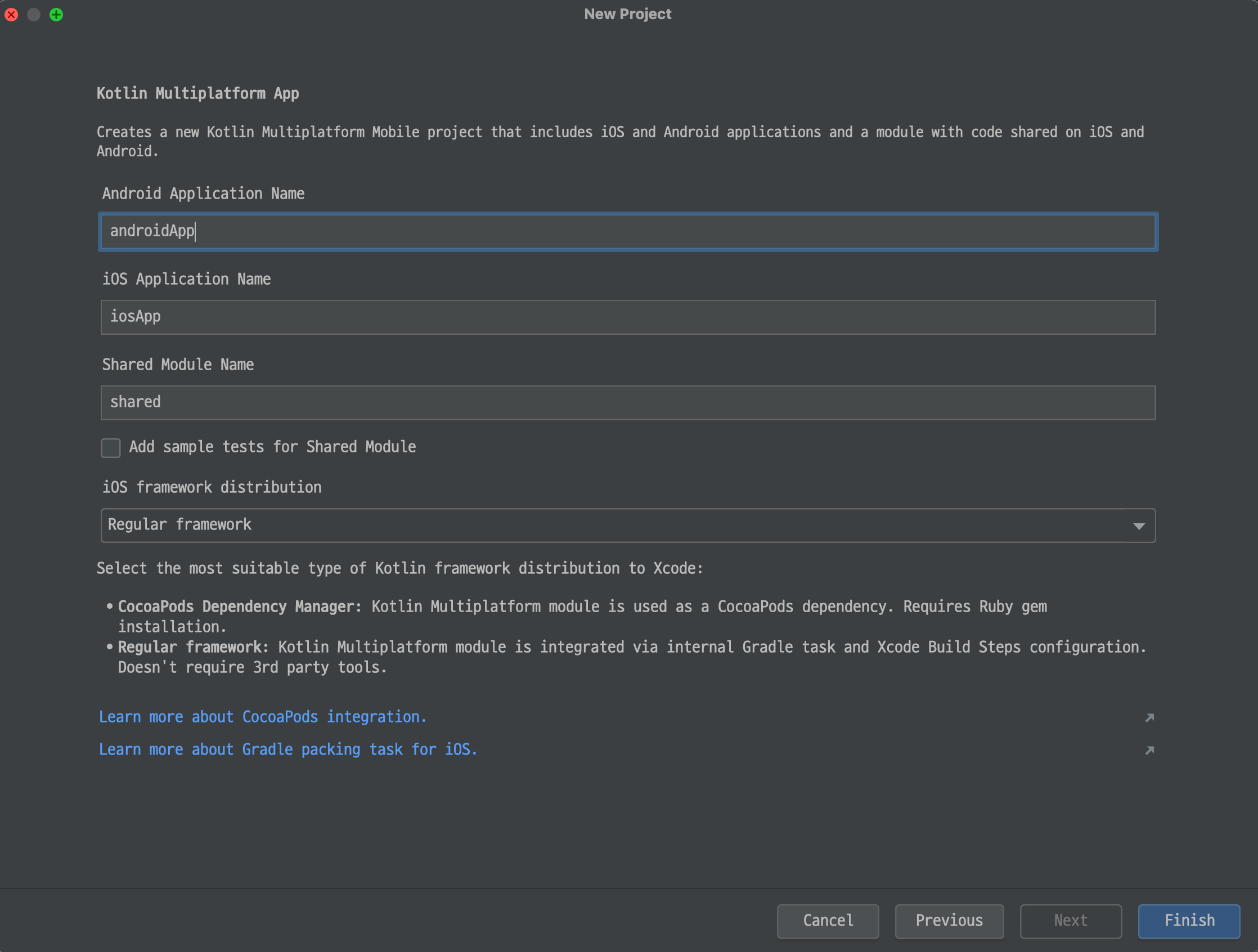The width and height of the screenshot is (1258, 952).
Task: Click the external link arrow beside CocoaPods link
Action: [1149, 718]
